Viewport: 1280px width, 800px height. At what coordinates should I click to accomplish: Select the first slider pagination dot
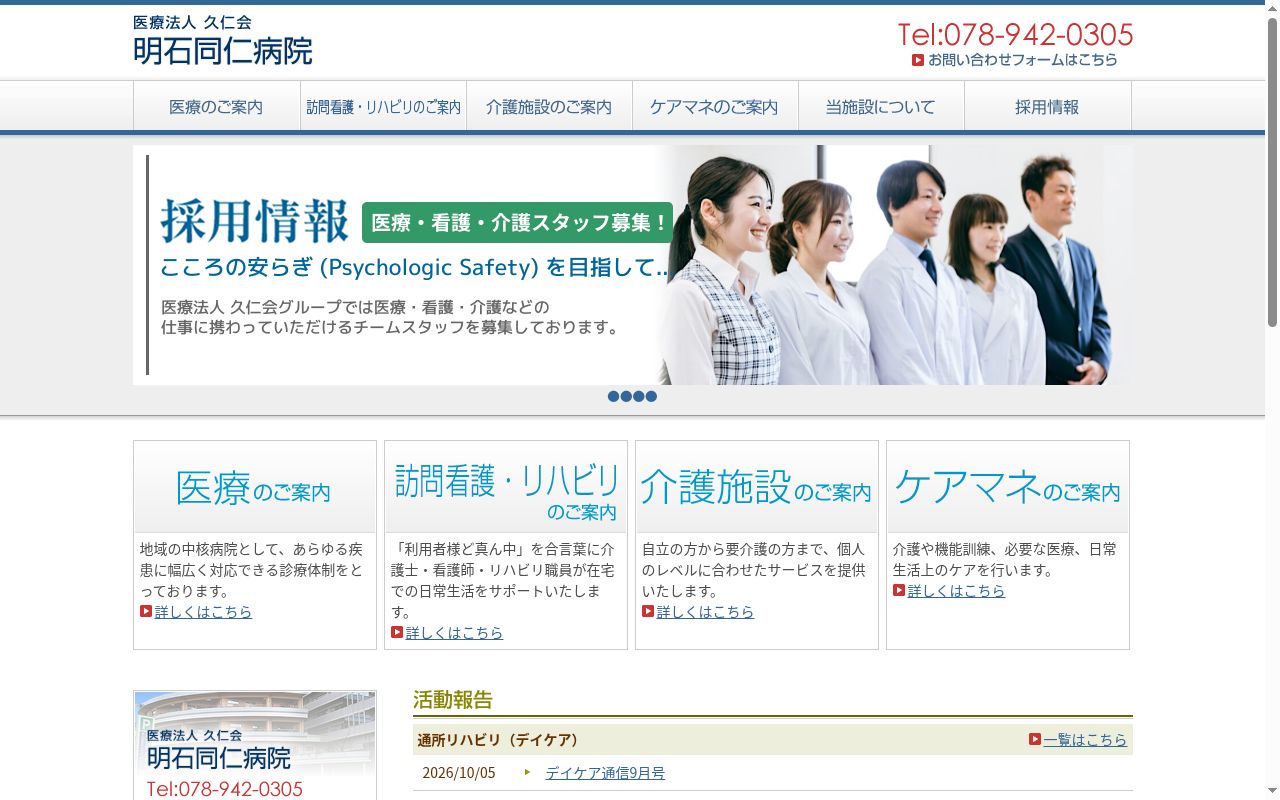click(x=614, y=396)
